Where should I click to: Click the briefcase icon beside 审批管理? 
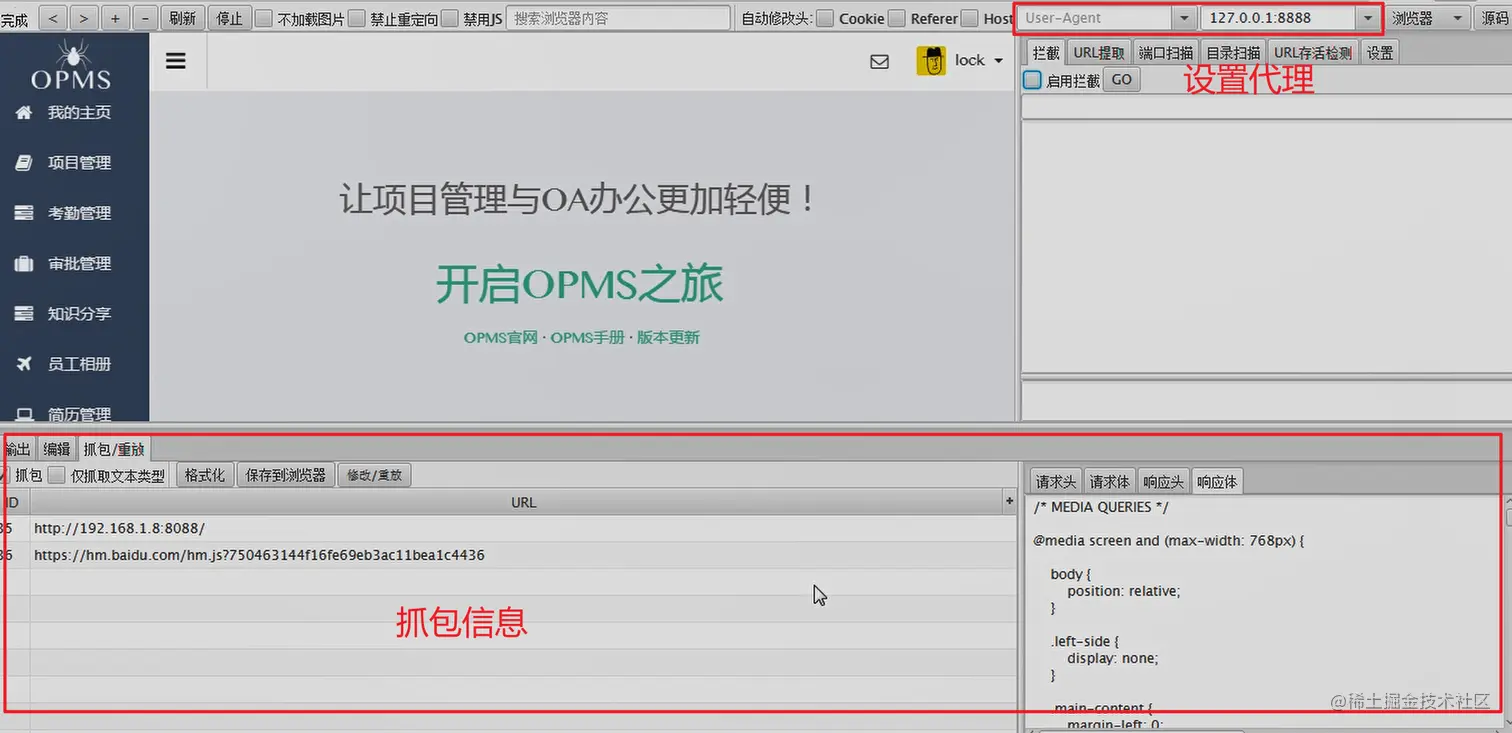25,264
